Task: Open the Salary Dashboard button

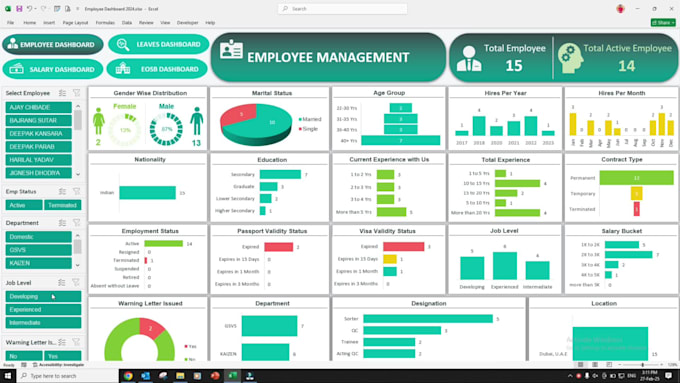Action: [53, 69]
